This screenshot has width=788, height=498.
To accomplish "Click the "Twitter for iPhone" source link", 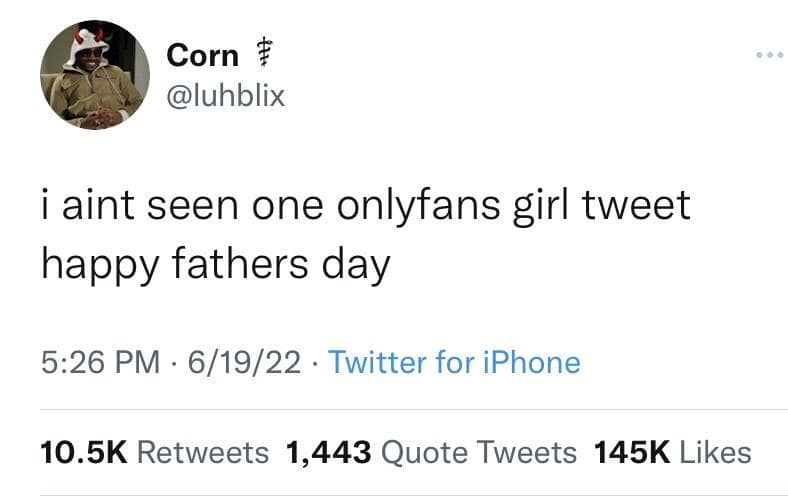I will click(453, 362).
